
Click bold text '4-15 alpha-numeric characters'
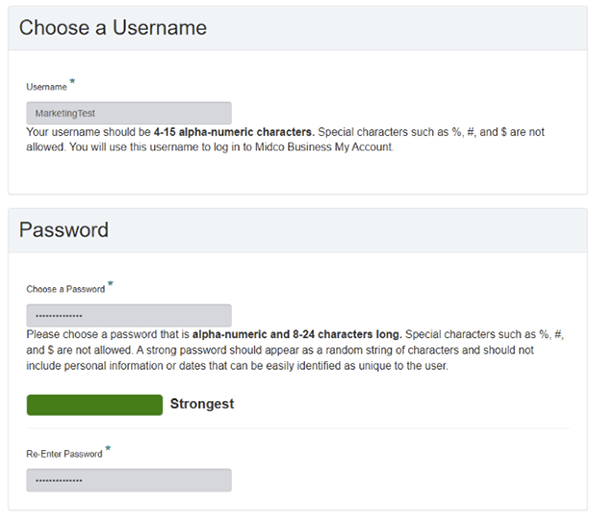234,132
